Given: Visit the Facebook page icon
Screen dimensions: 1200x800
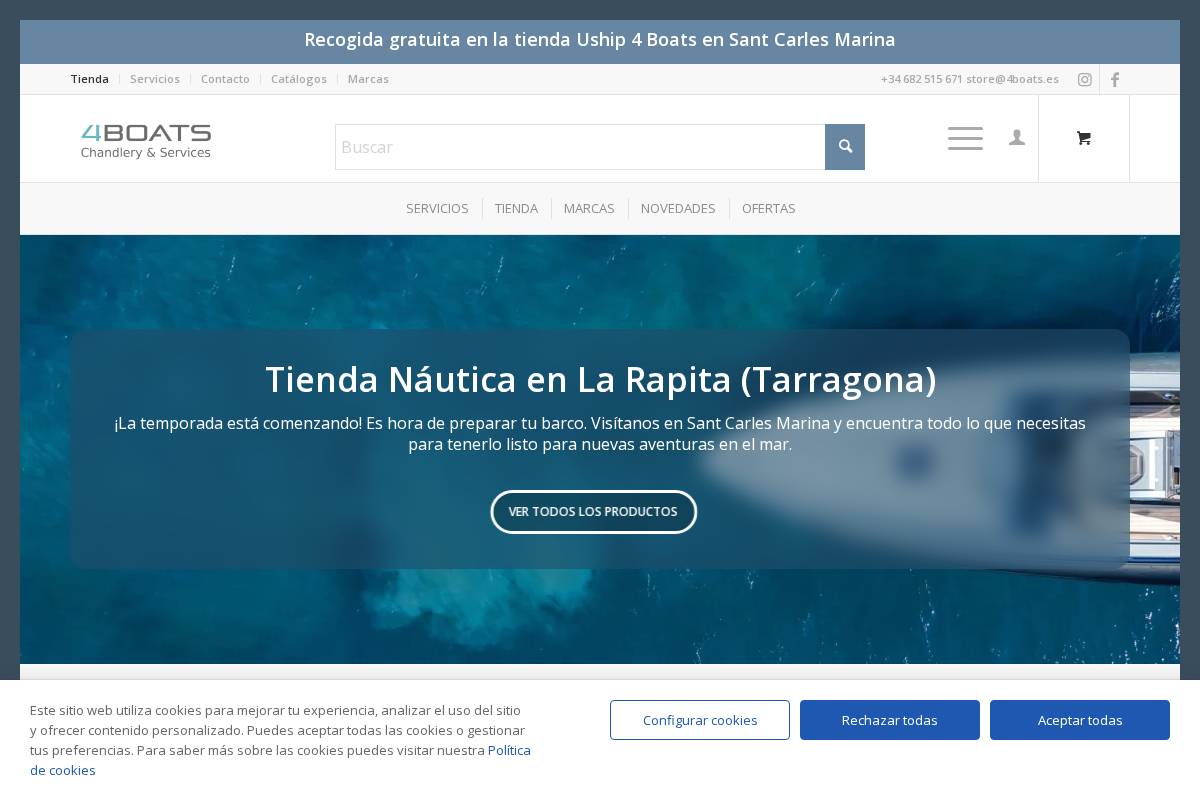Looking at the screenshot, I should (x=1115, y=79).
